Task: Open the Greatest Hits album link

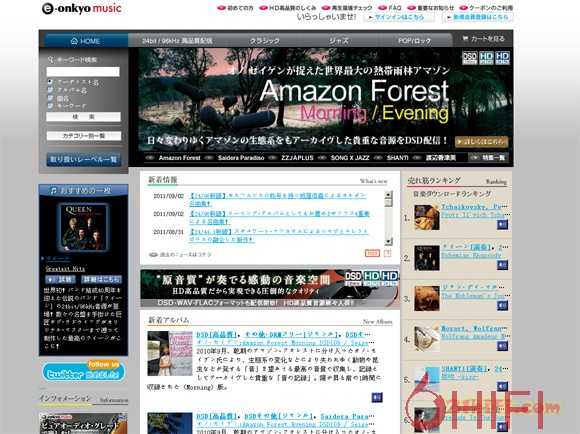Action: click(x=65, y=269)
